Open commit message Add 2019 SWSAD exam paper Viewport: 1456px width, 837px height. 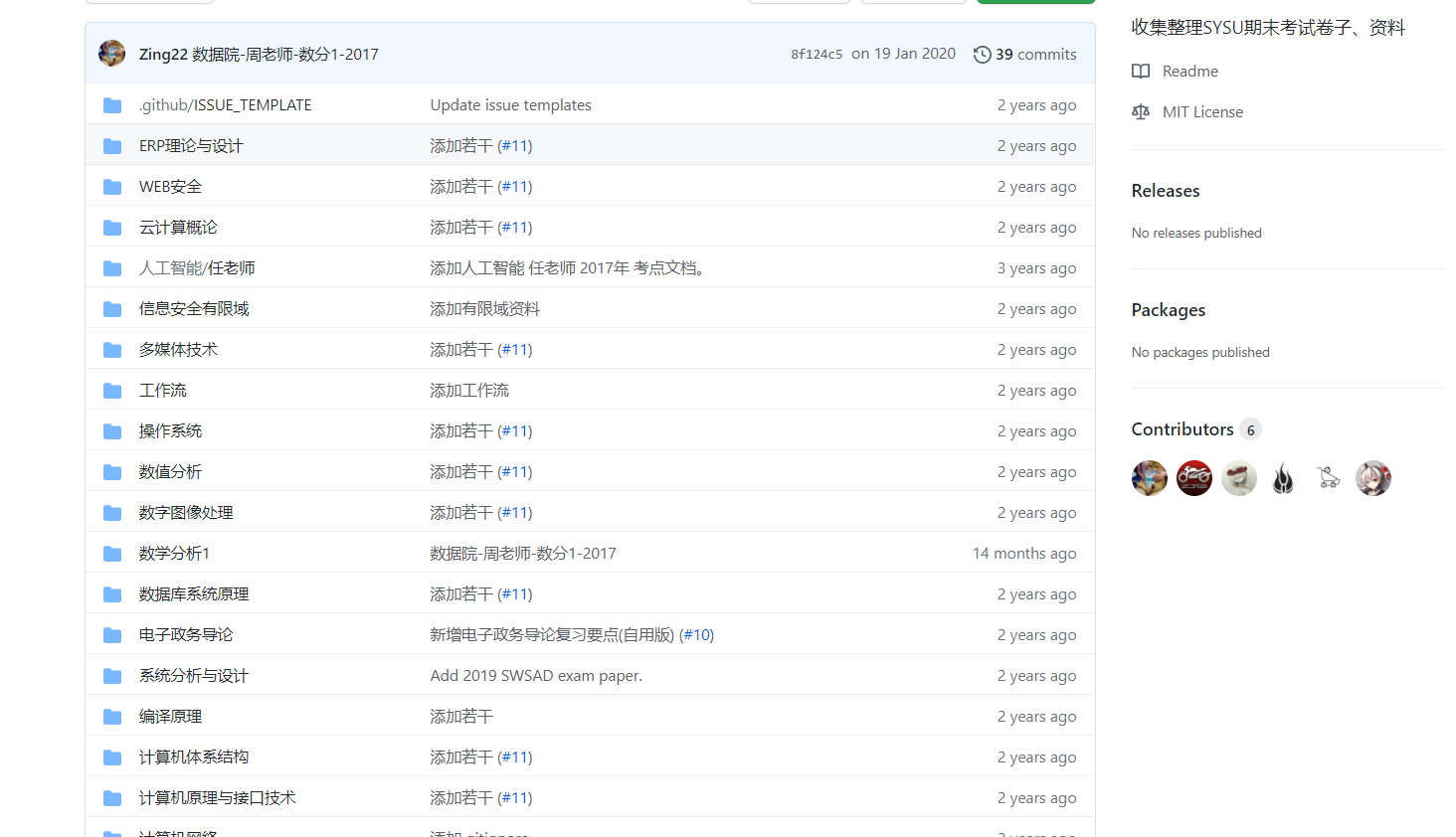536,675
